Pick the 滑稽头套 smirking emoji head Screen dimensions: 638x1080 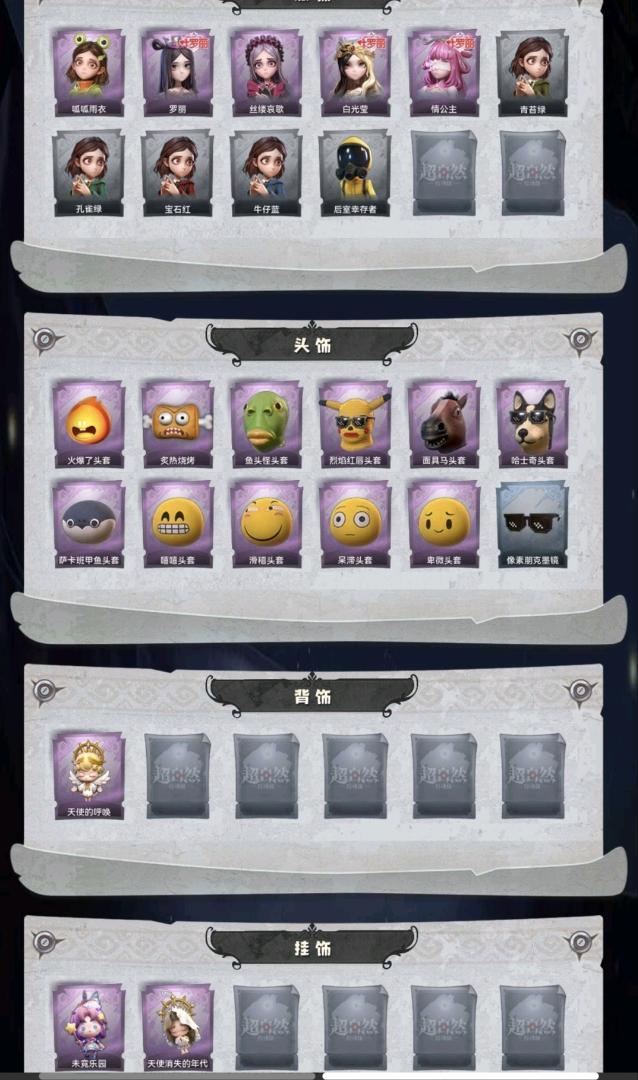pyautogui.click(x=267, y=524)
